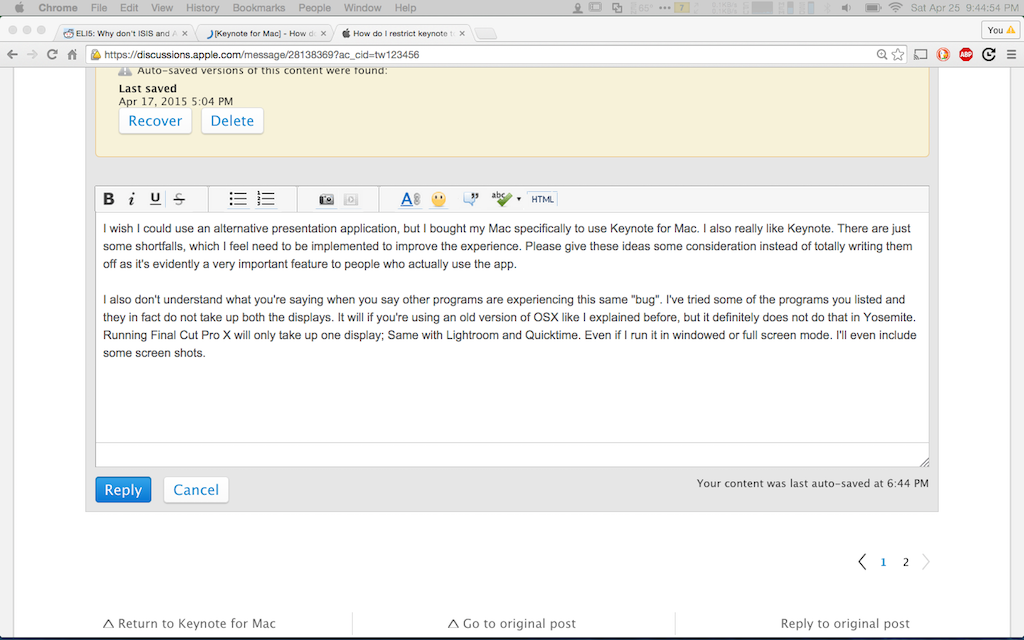Open the text link/style tool
1024x640 pixels.
click(x=409, y=199)
